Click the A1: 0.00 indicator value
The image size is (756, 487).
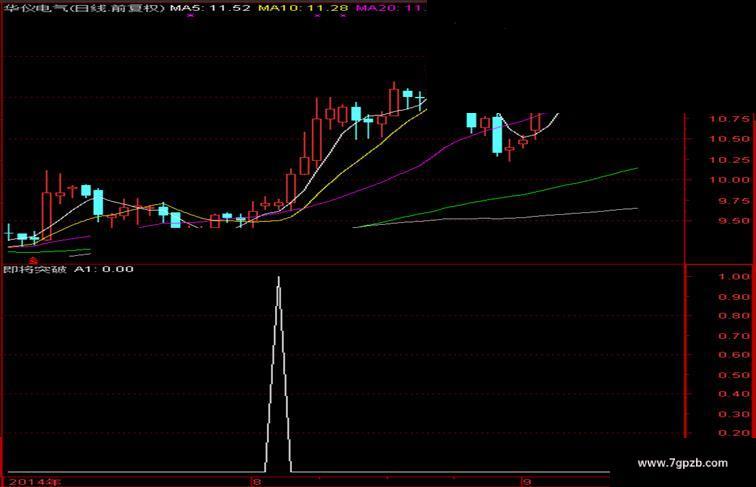click(x=104, y=269)
